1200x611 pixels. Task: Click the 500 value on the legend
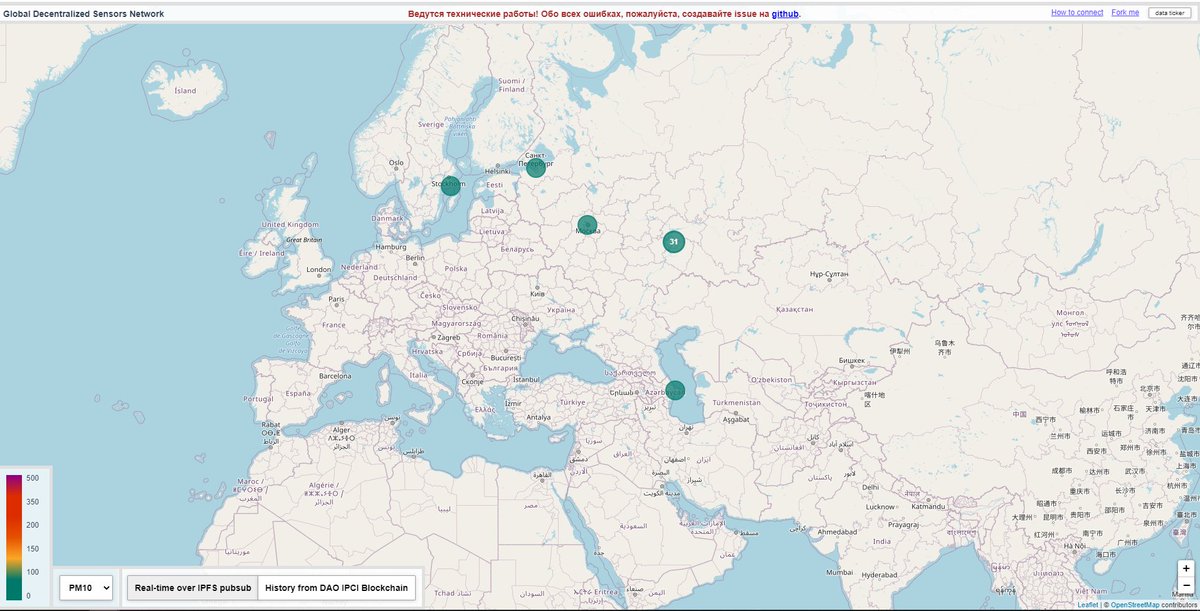coord(33,478)
